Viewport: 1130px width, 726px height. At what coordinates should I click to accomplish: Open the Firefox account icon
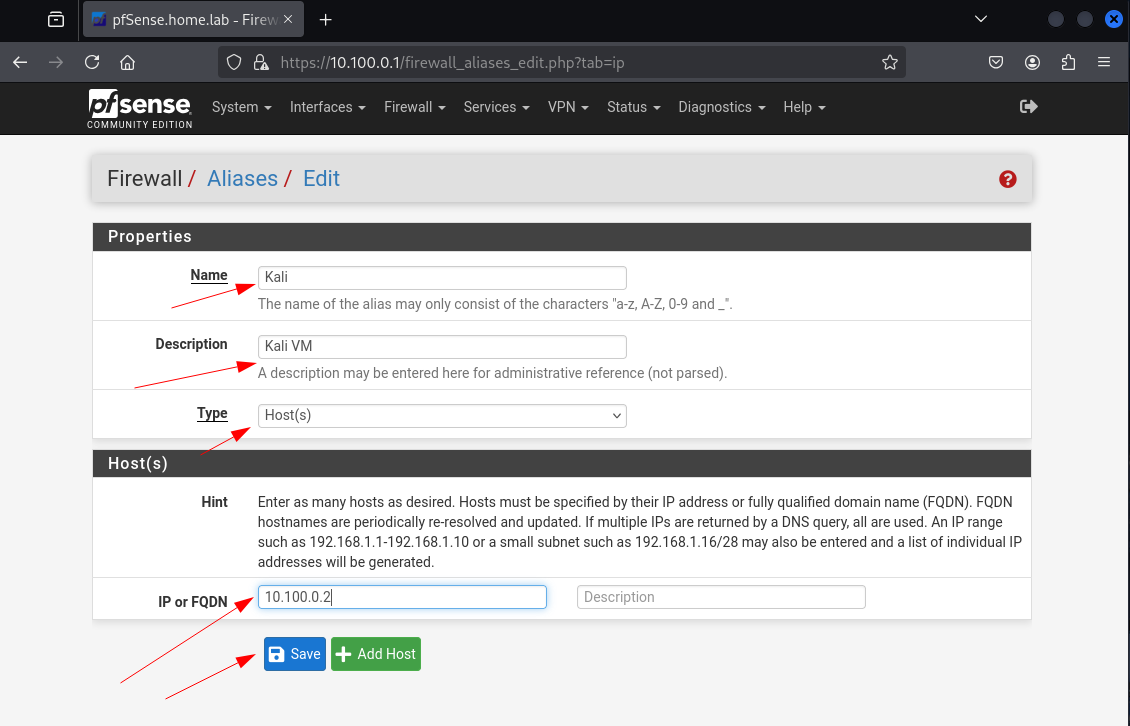pos(1032,63)
